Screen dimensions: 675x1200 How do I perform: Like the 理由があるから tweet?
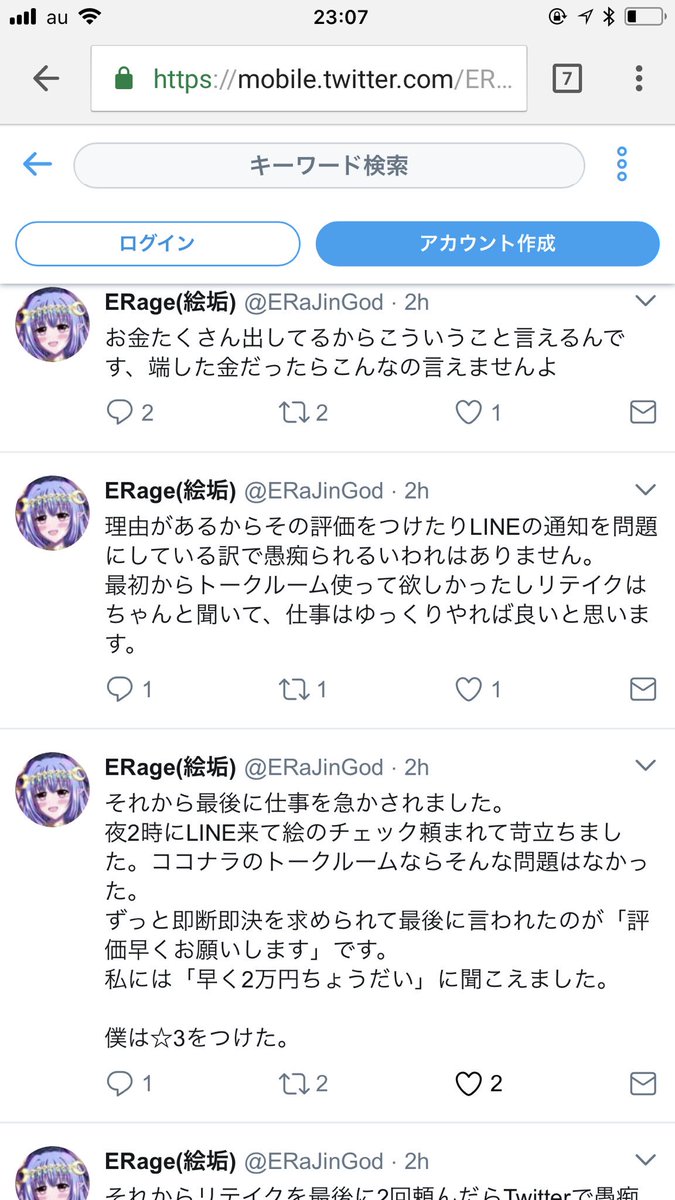[469, 689]
